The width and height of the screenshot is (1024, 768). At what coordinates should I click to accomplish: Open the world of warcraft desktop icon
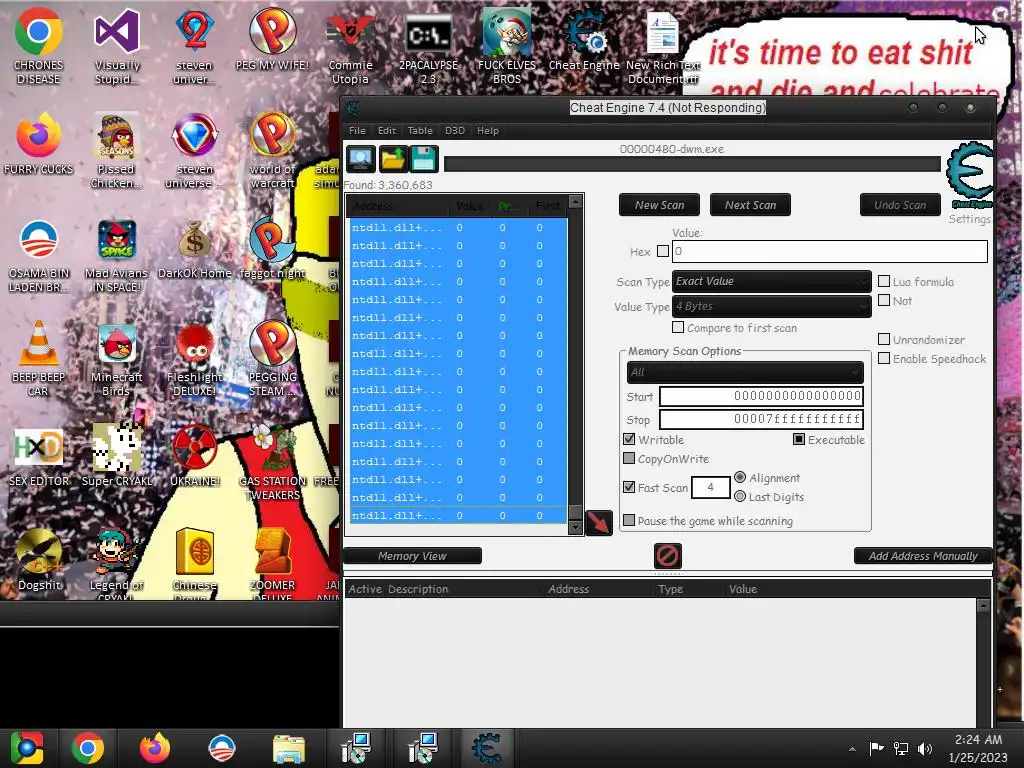pos(272,151)
